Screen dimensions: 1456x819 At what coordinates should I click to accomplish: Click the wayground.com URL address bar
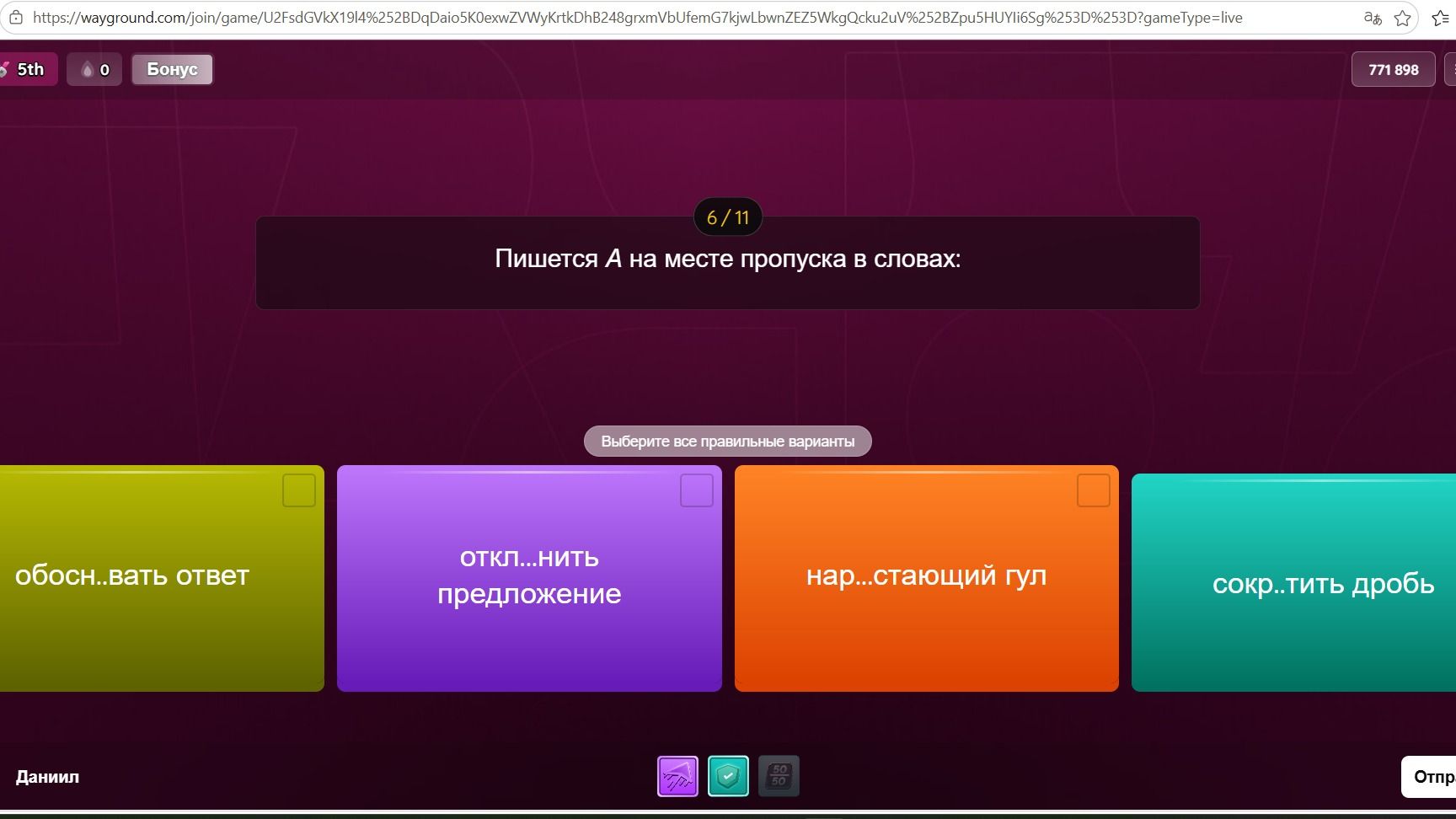[x=637, y=18]
